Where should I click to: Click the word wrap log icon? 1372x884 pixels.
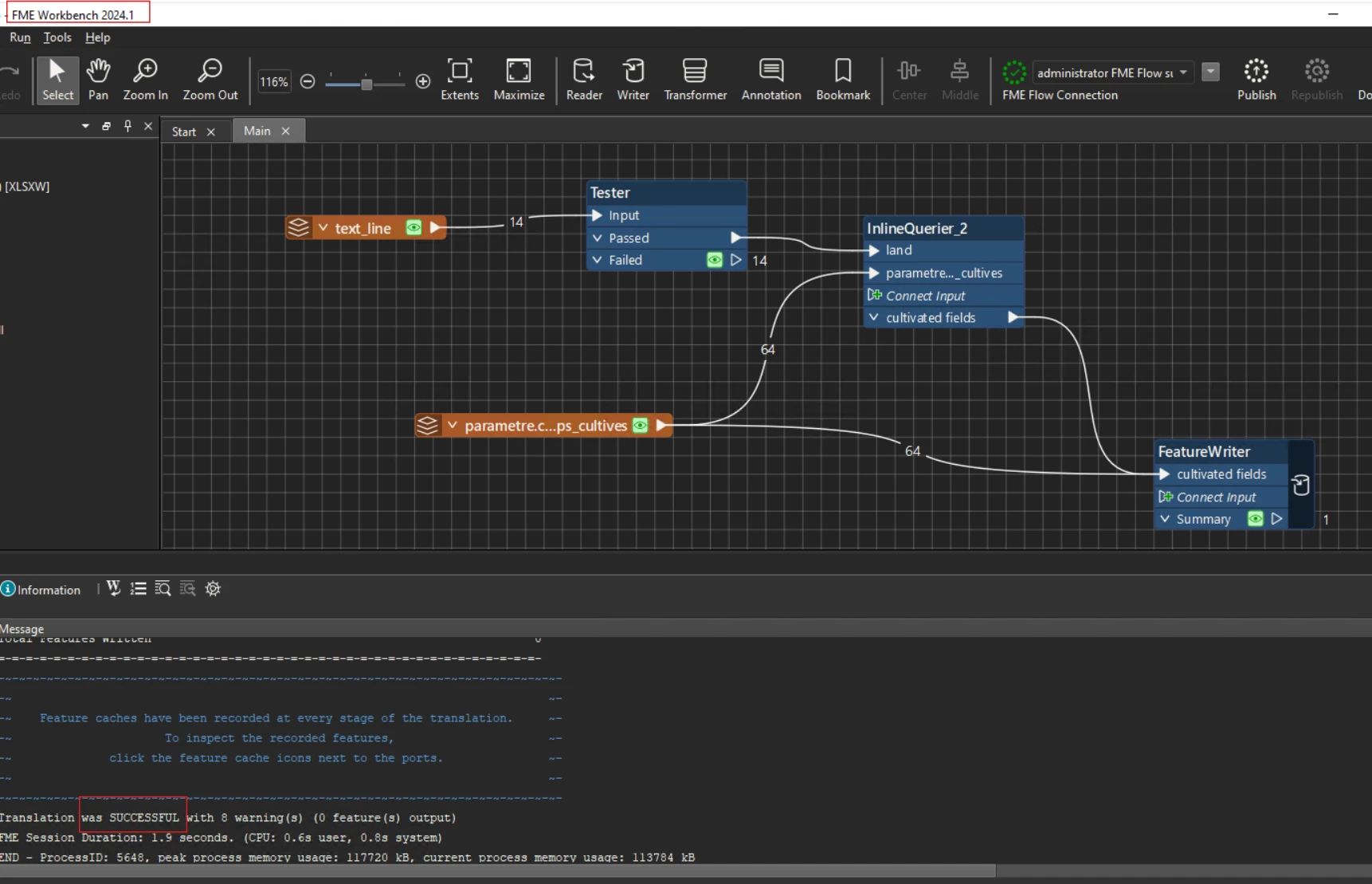tap(114, 588)
